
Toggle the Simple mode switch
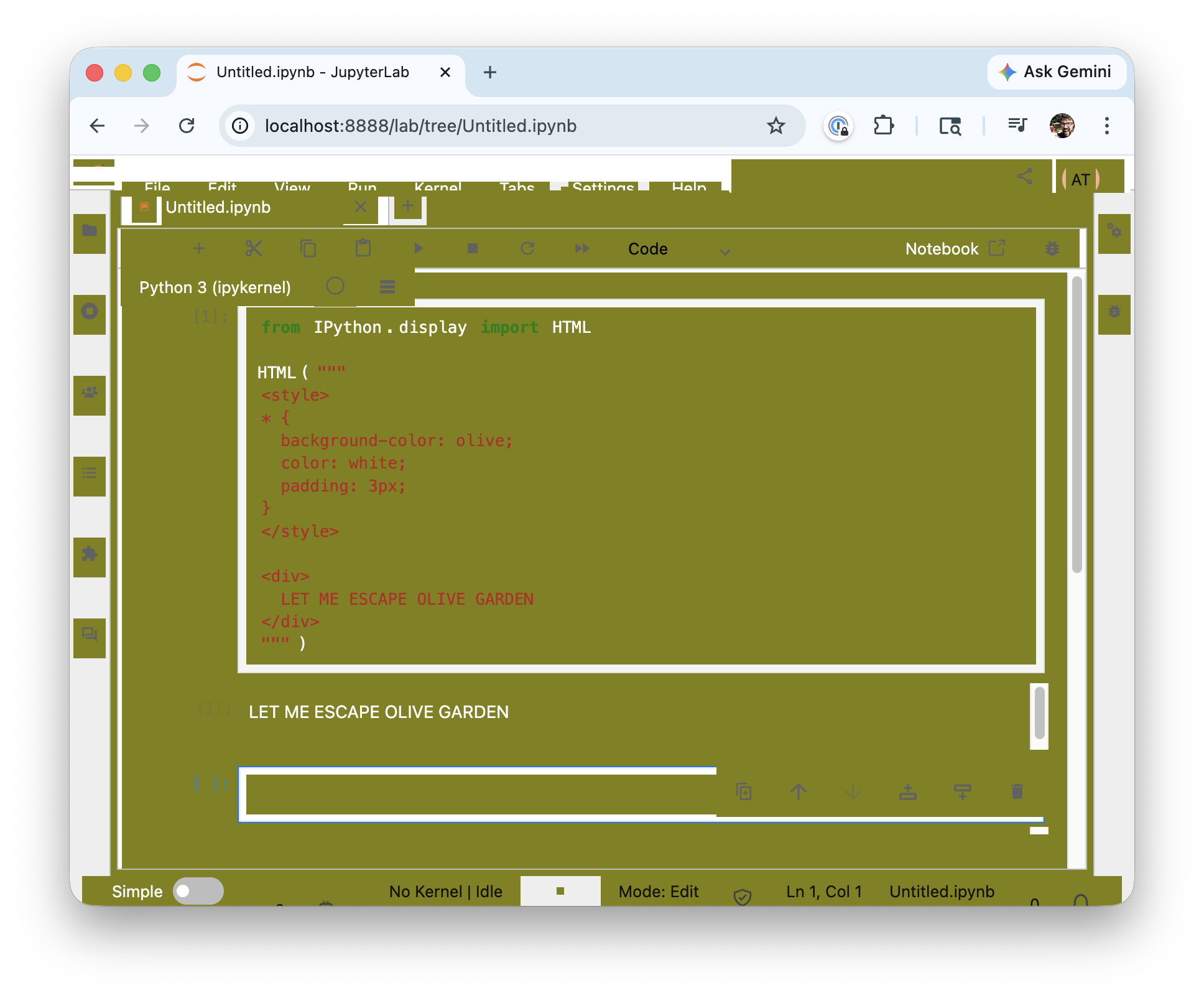(198, 891)
